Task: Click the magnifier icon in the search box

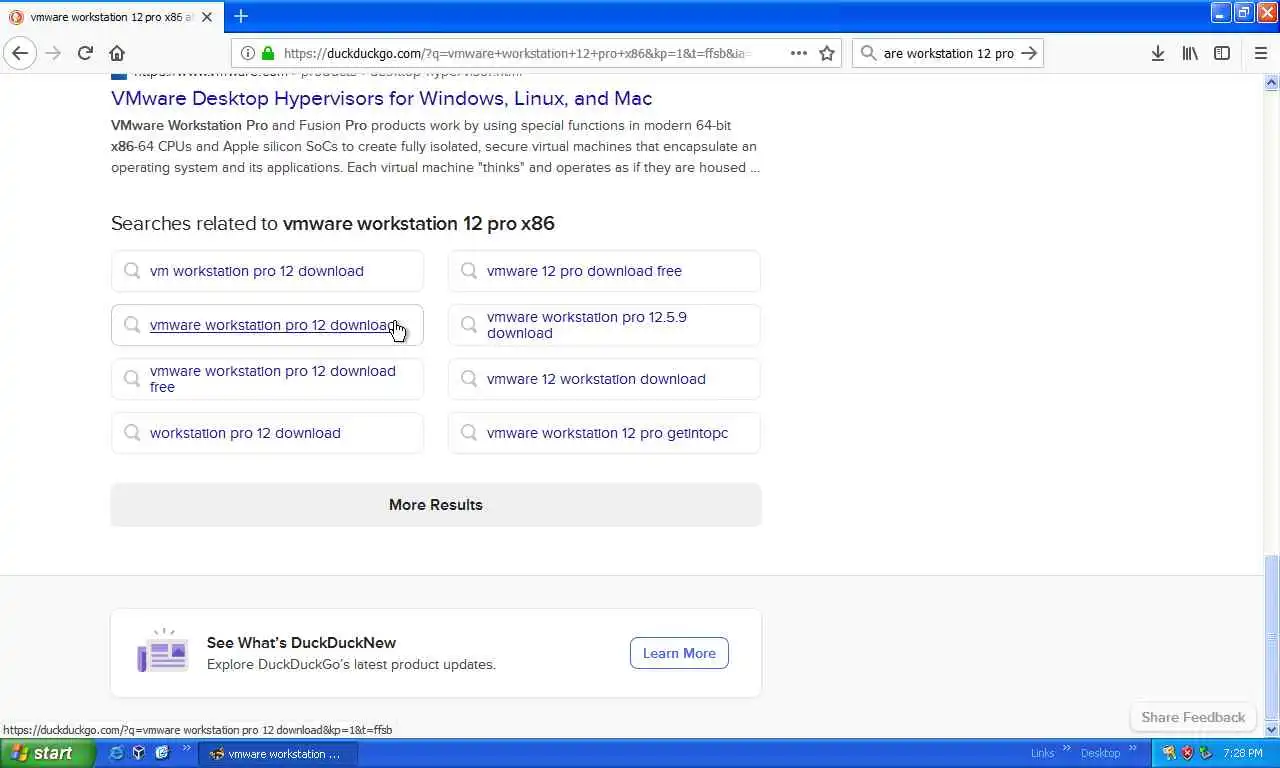Action: [x=868, y=53]
